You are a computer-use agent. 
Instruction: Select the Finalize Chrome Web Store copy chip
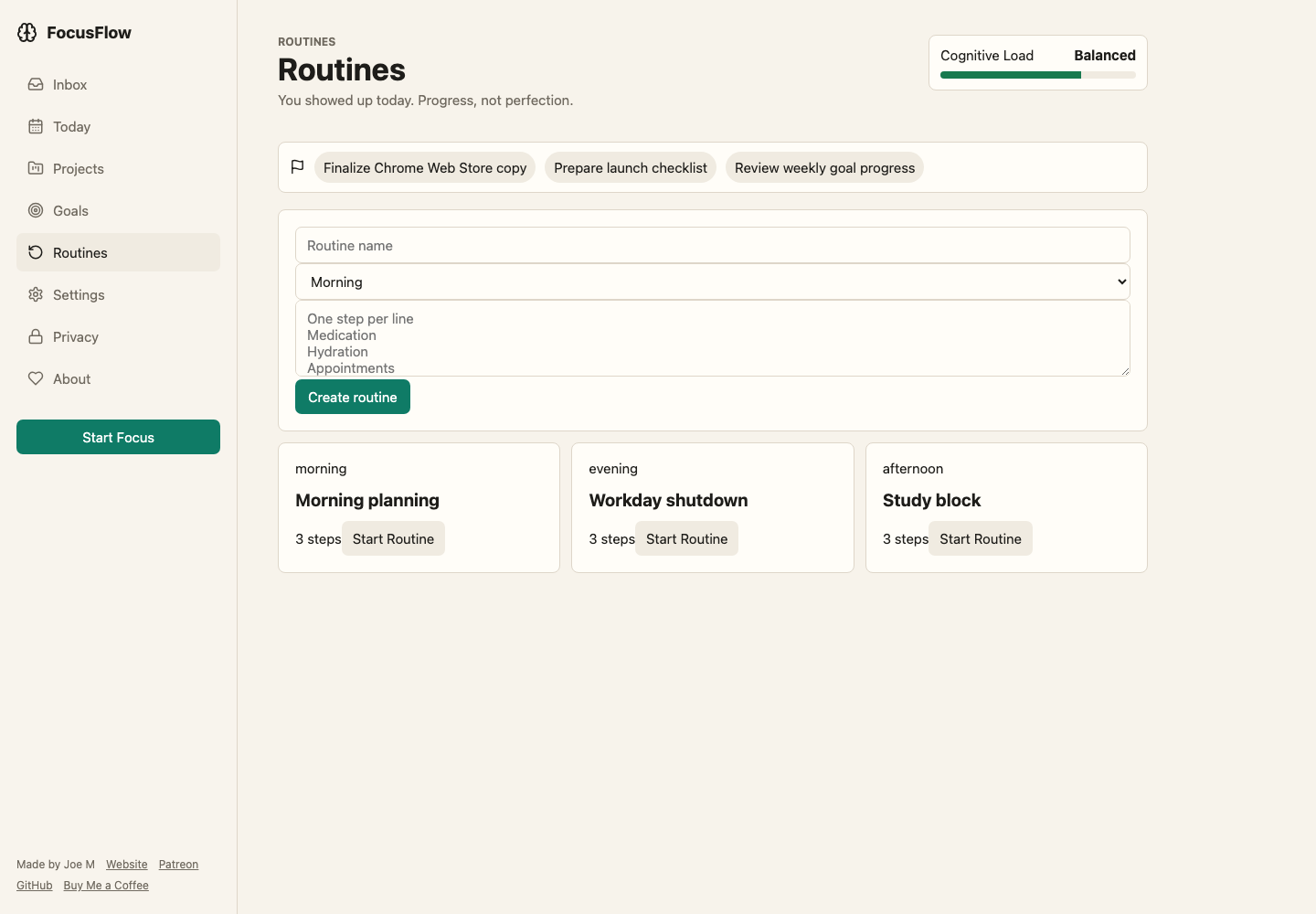[x=425, y=167]
